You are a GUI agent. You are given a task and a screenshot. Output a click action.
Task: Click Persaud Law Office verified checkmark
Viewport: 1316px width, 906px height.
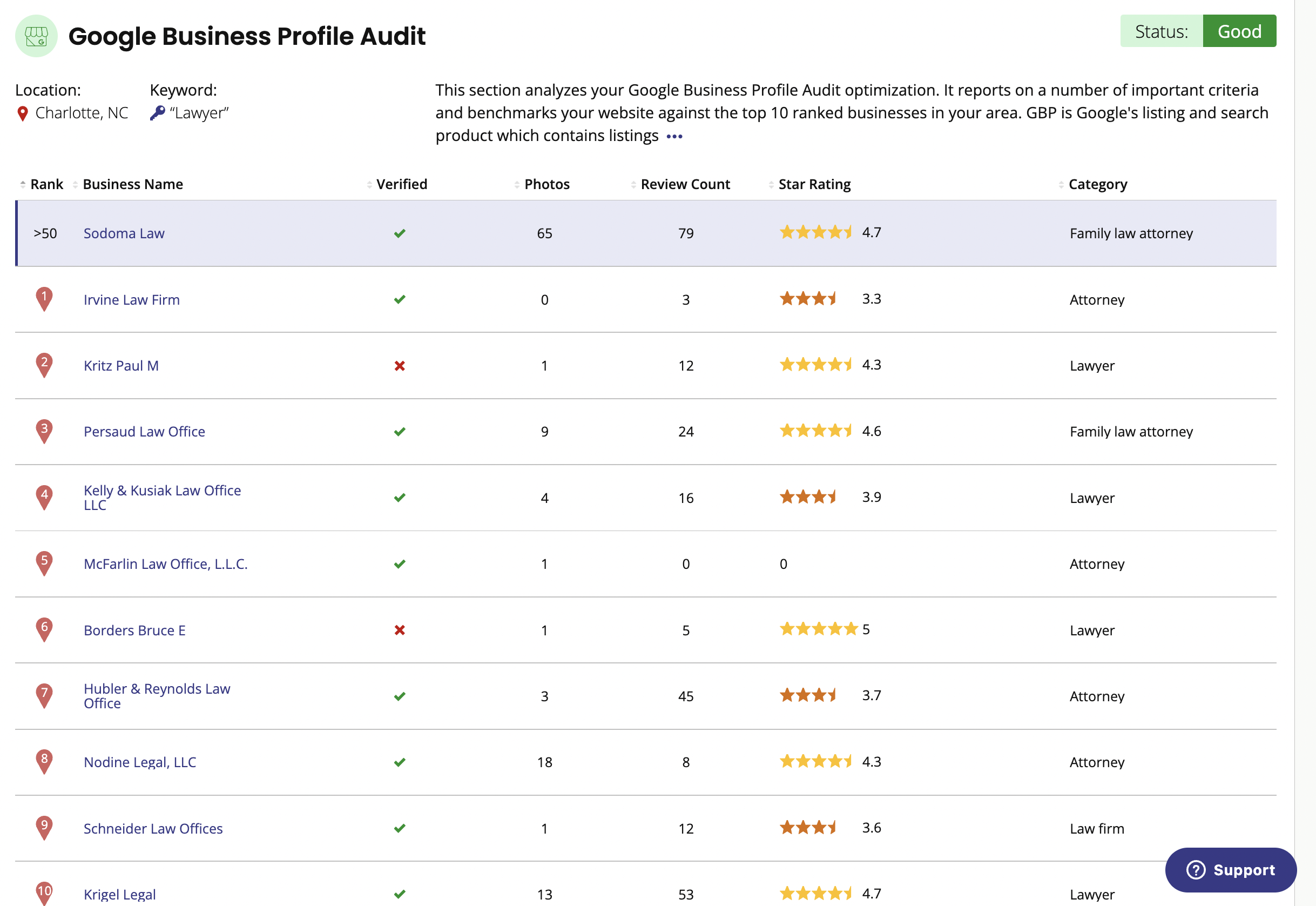(400, 432)
